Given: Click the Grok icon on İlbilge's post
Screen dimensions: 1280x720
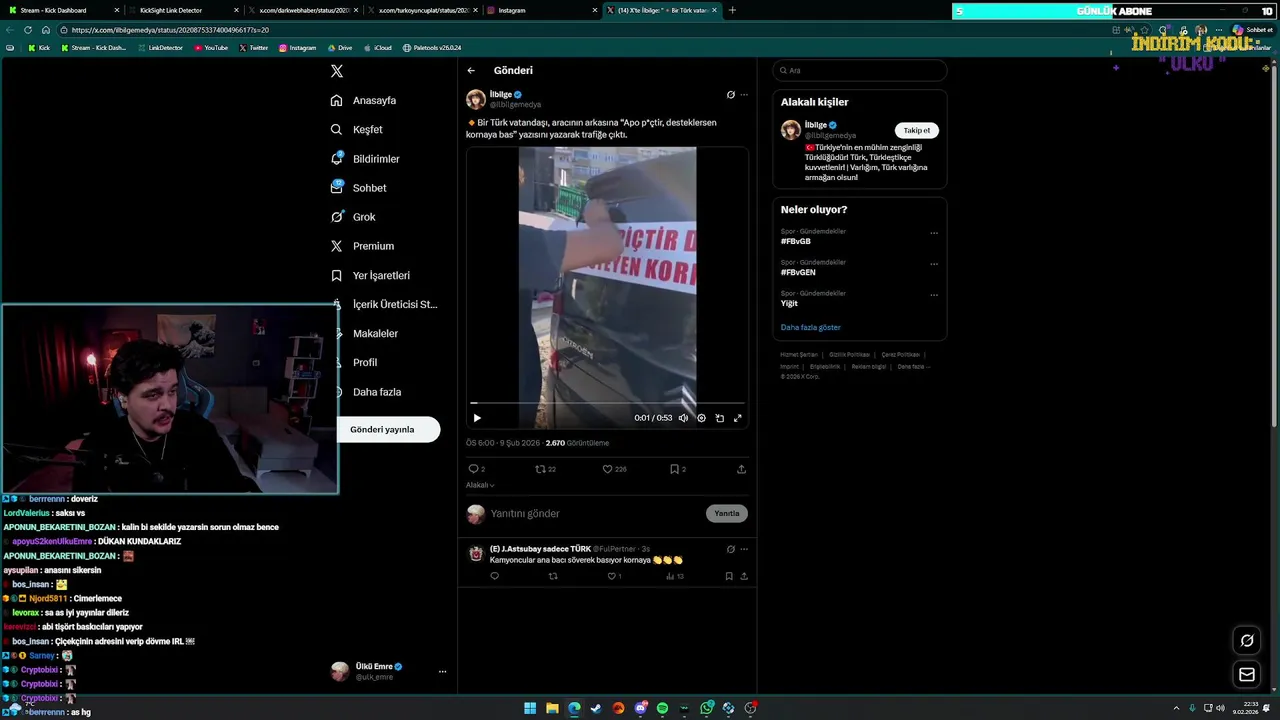Looking at the screenshot, I should [x=730, y=95].
